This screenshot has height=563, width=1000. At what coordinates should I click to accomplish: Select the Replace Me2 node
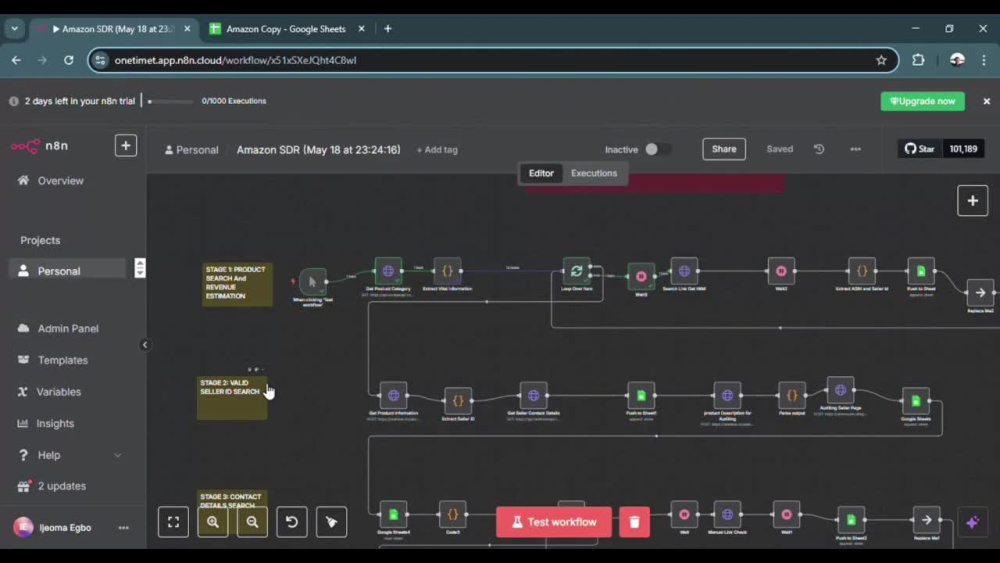point(980,293)
